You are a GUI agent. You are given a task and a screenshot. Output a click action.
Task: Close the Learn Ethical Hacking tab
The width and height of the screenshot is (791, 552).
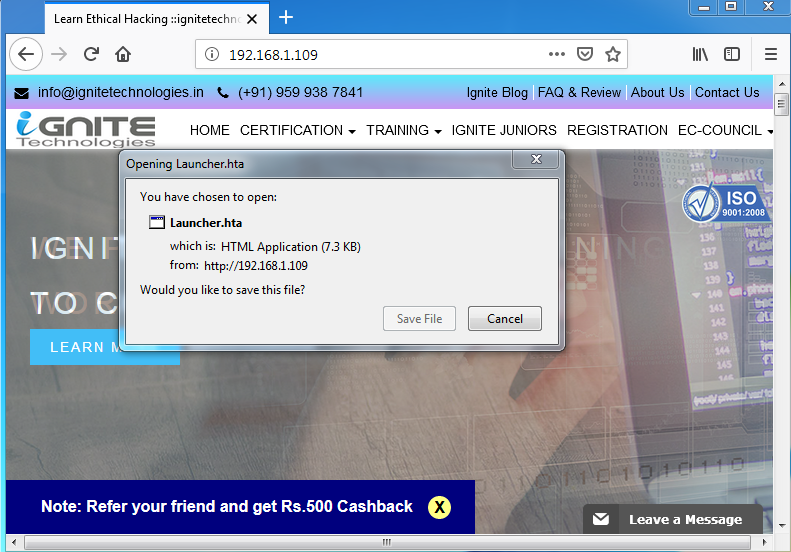pos(252,19)
